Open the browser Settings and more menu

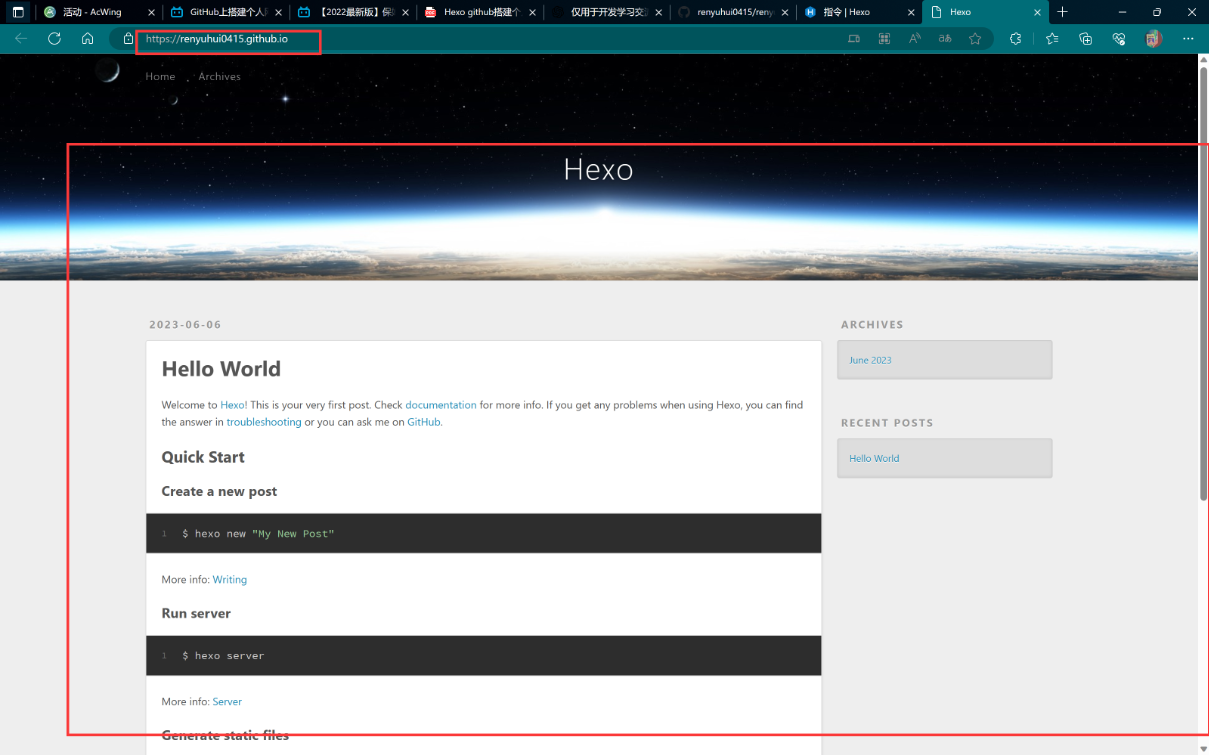1188,38
